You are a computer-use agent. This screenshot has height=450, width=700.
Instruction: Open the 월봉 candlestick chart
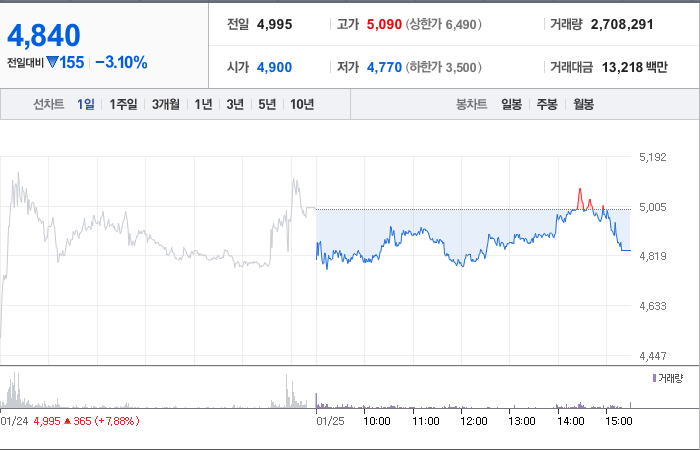point(583,104)
